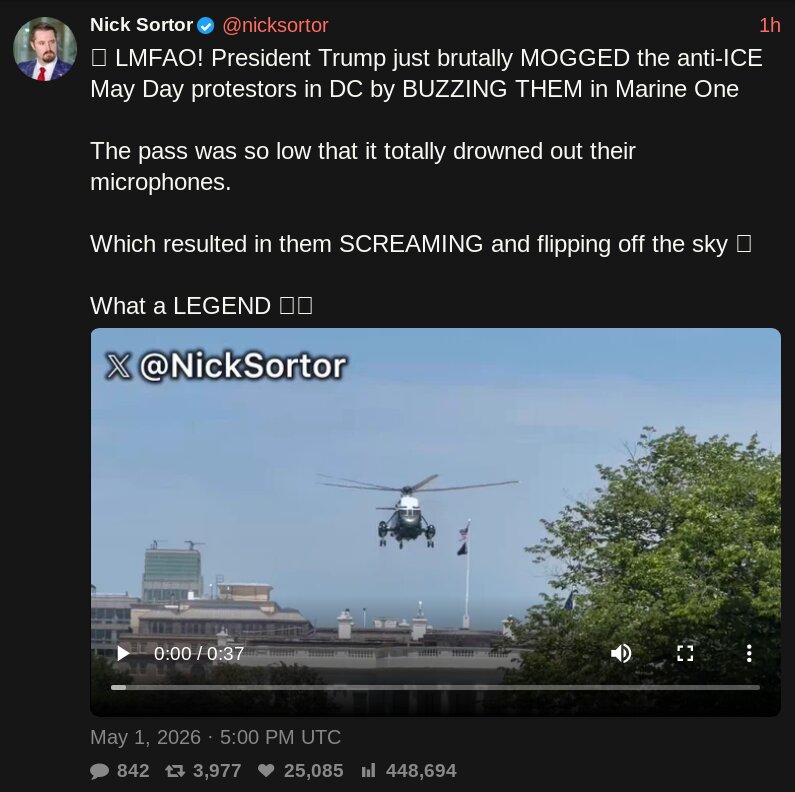Seek along the video progress bar
795x792 pixels.
(x=435, y=688)
